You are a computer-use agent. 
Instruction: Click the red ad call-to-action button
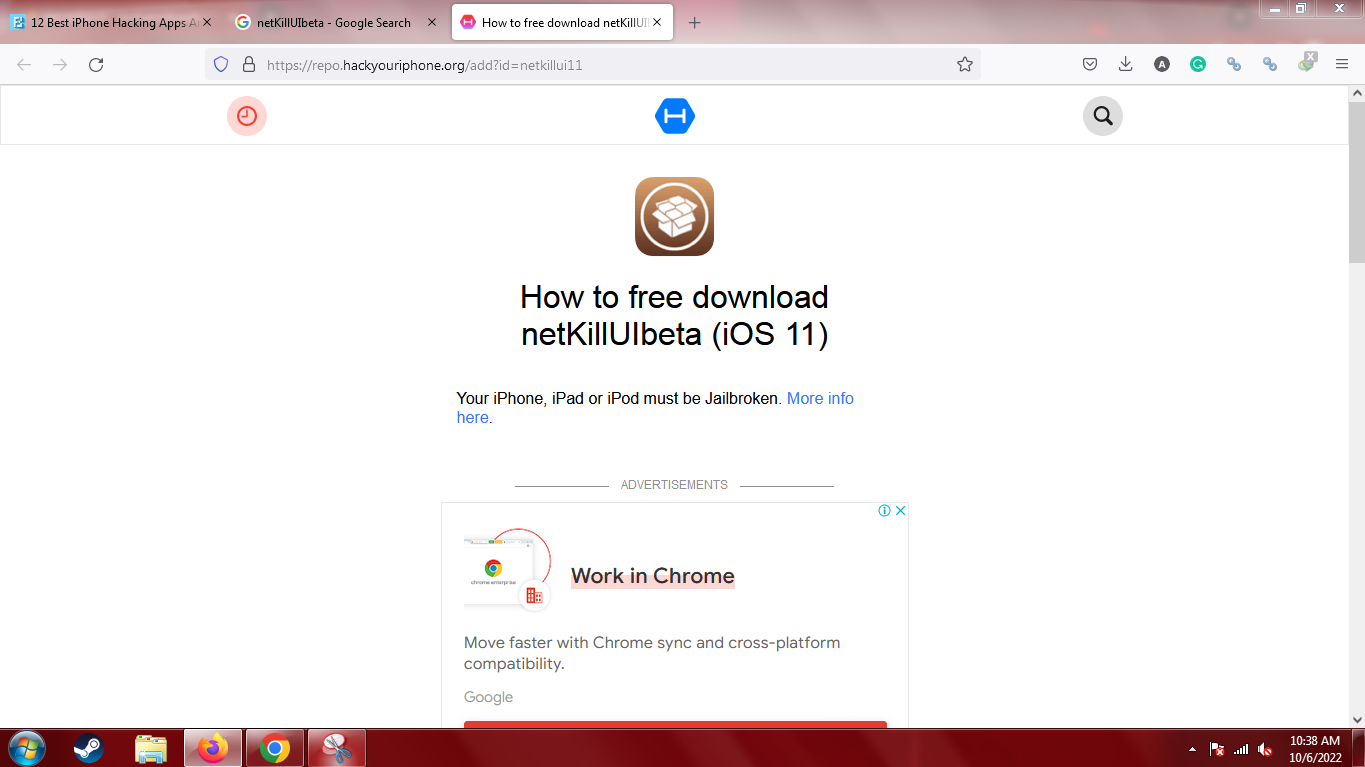675,724
